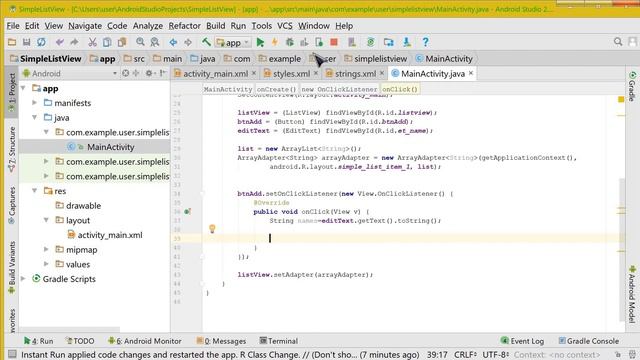
Task: Click the onCreate() breadcrumb in editor
Action: pos(276,89)
